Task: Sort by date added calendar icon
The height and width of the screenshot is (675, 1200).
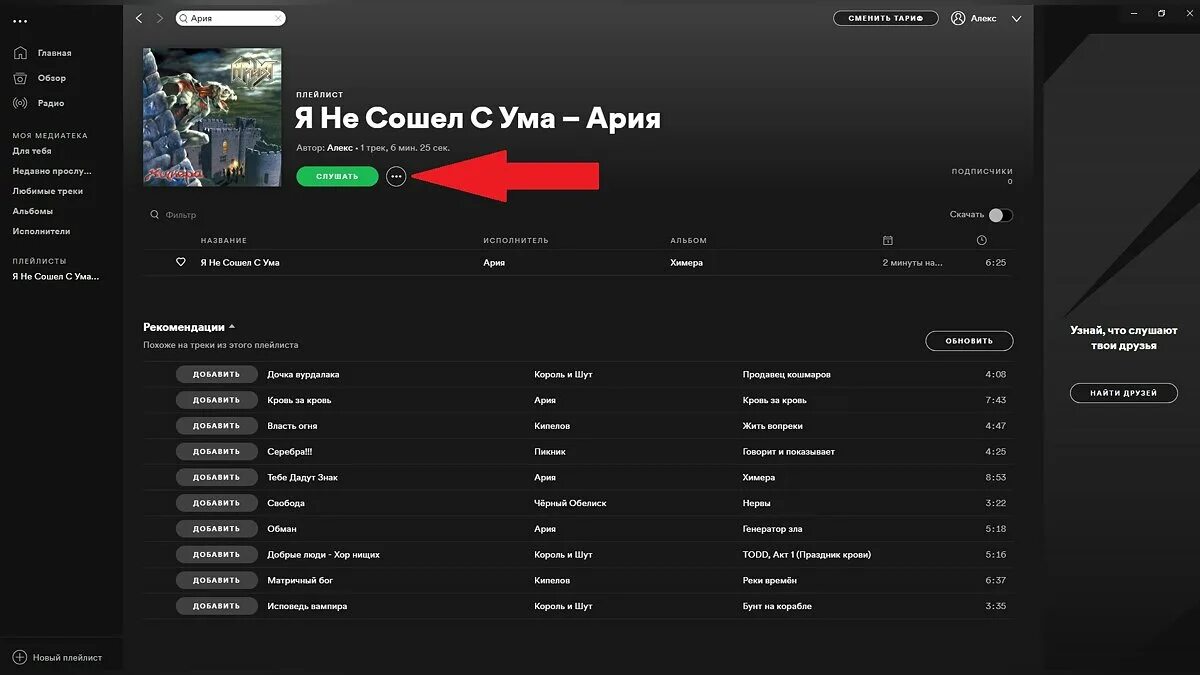Action: 887,240
